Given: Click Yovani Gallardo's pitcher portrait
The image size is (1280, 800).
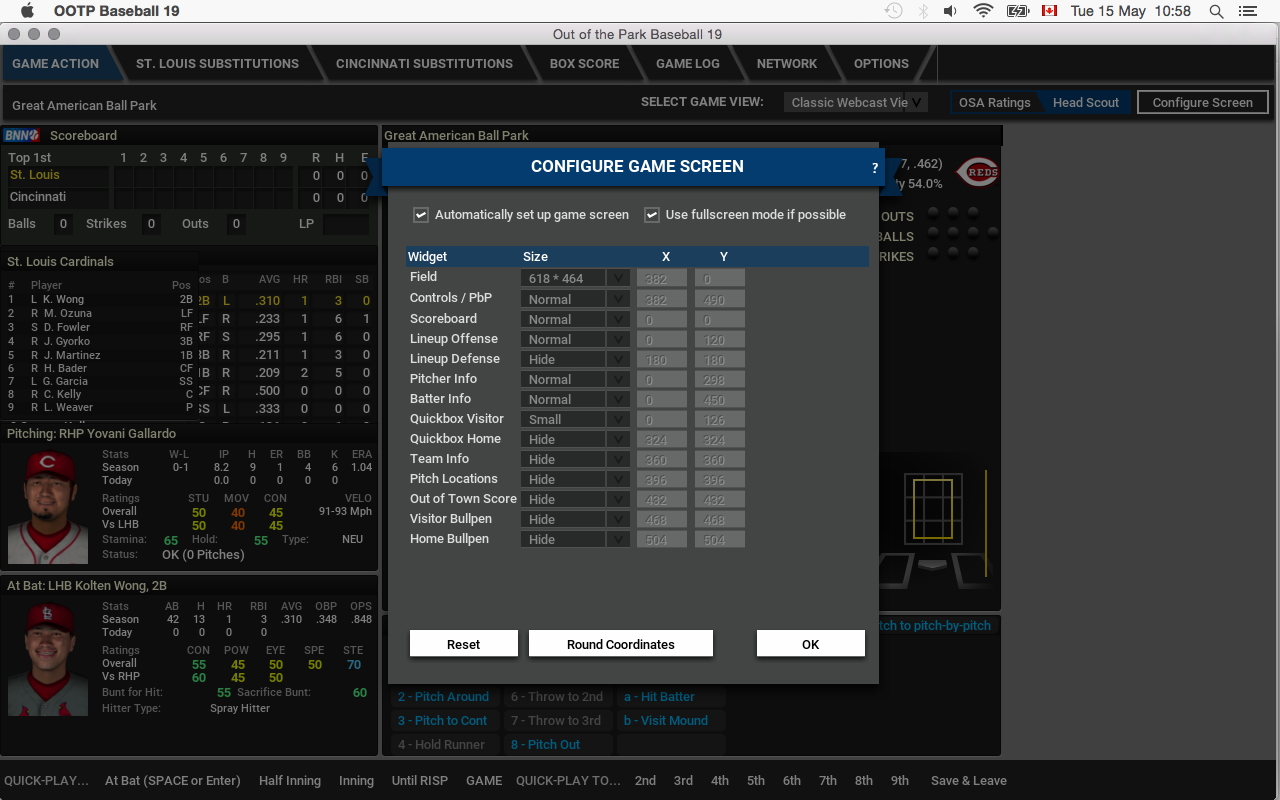Looking at the screenshot, I should (48, 507).
